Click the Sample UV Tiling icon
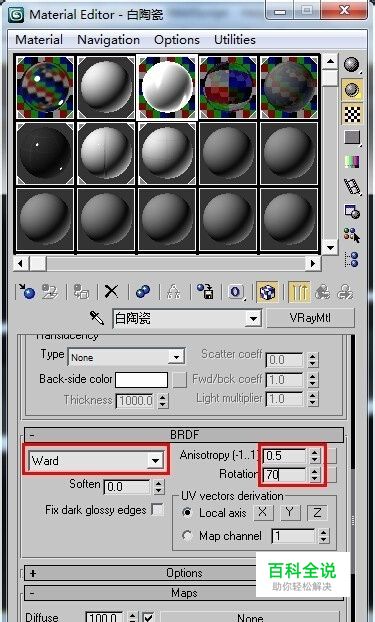 point(352,138)
